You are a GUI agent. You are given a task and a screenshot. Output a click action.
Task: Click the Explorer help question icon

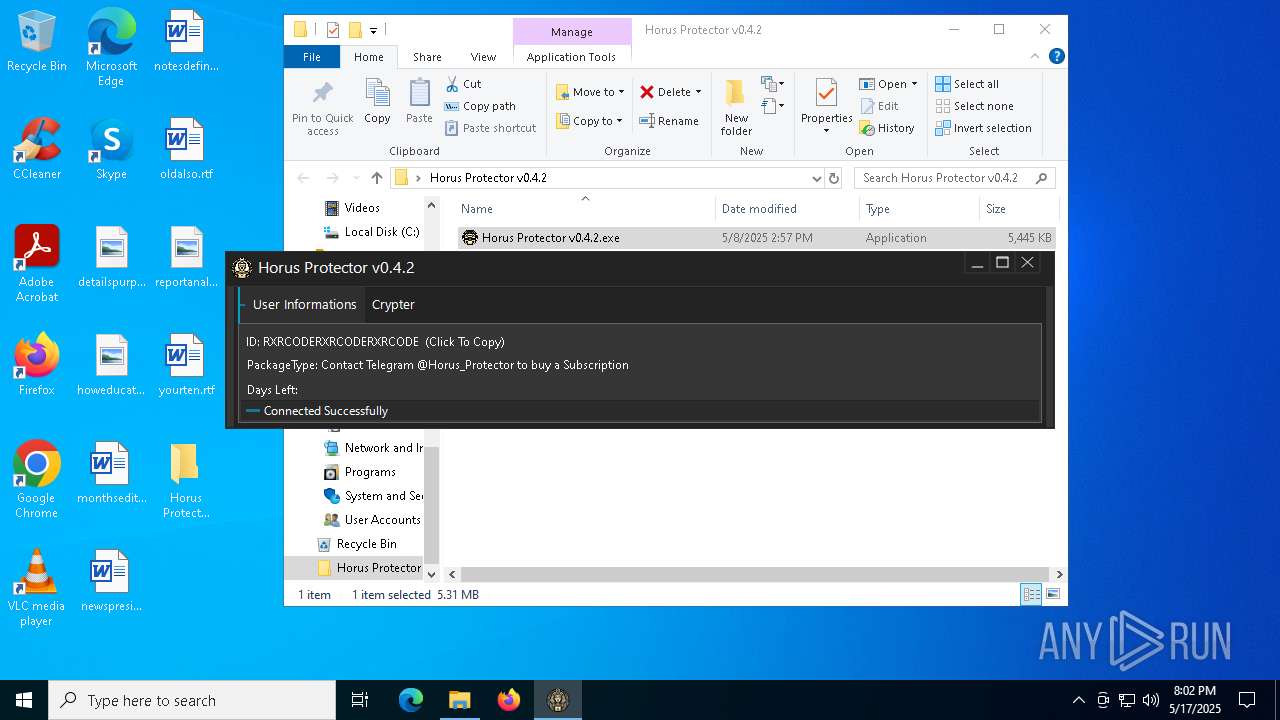[1056, 57]
